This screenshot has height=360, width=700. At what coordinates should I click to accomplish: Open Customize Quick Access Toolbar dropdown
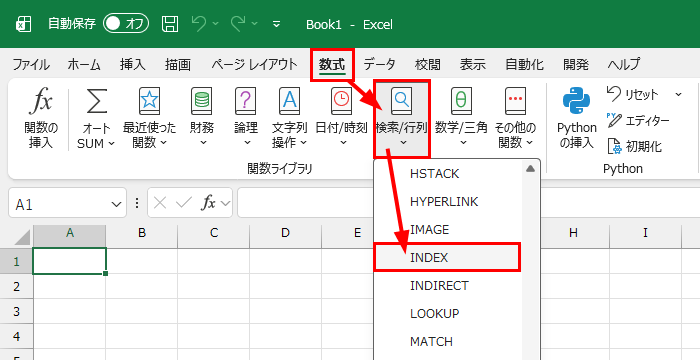pyautogui.click(x=276, y=24)
